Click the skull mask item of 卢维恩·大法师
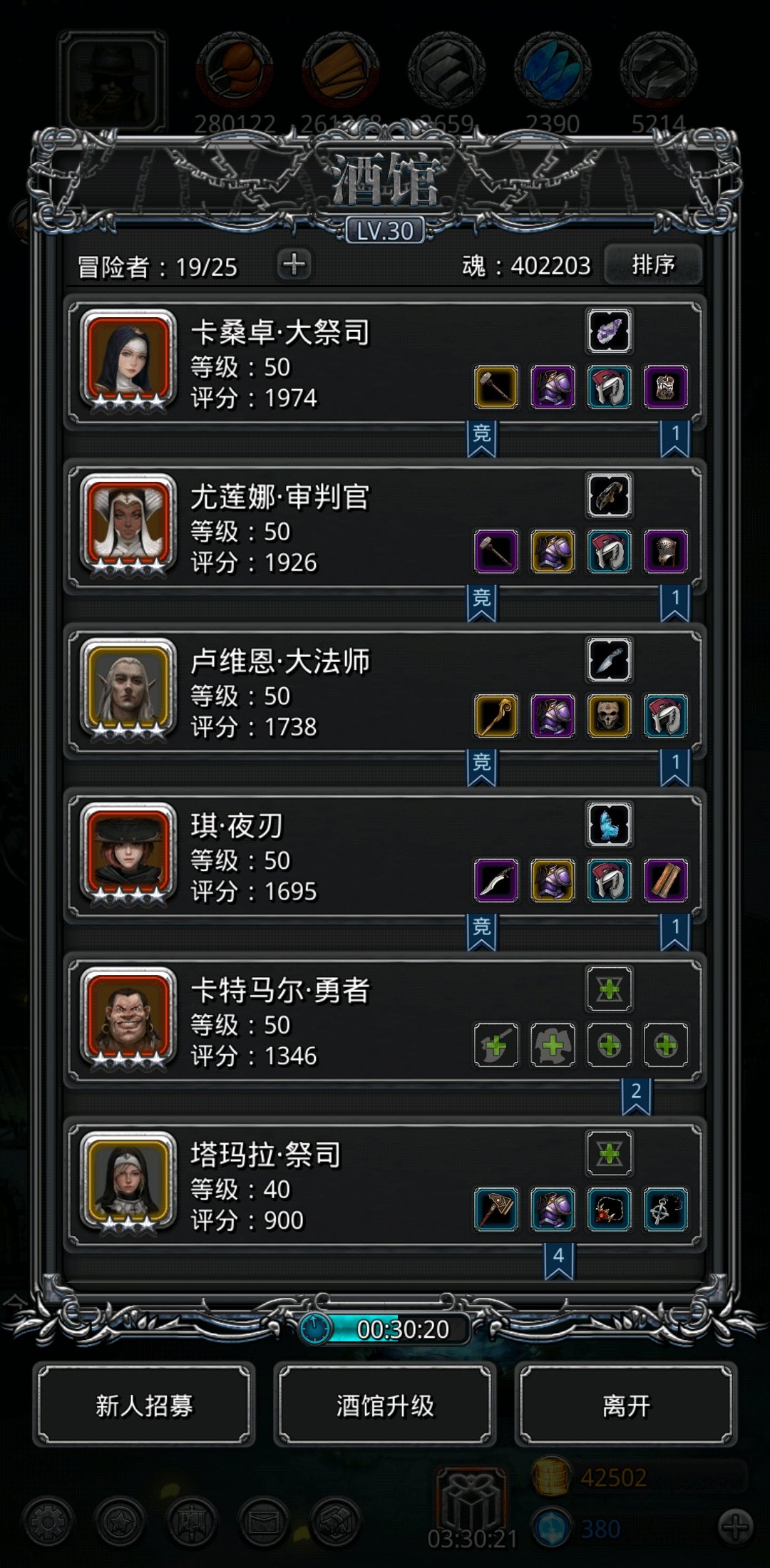Screen dimensions: 770x1568 [x=609, y=716]
